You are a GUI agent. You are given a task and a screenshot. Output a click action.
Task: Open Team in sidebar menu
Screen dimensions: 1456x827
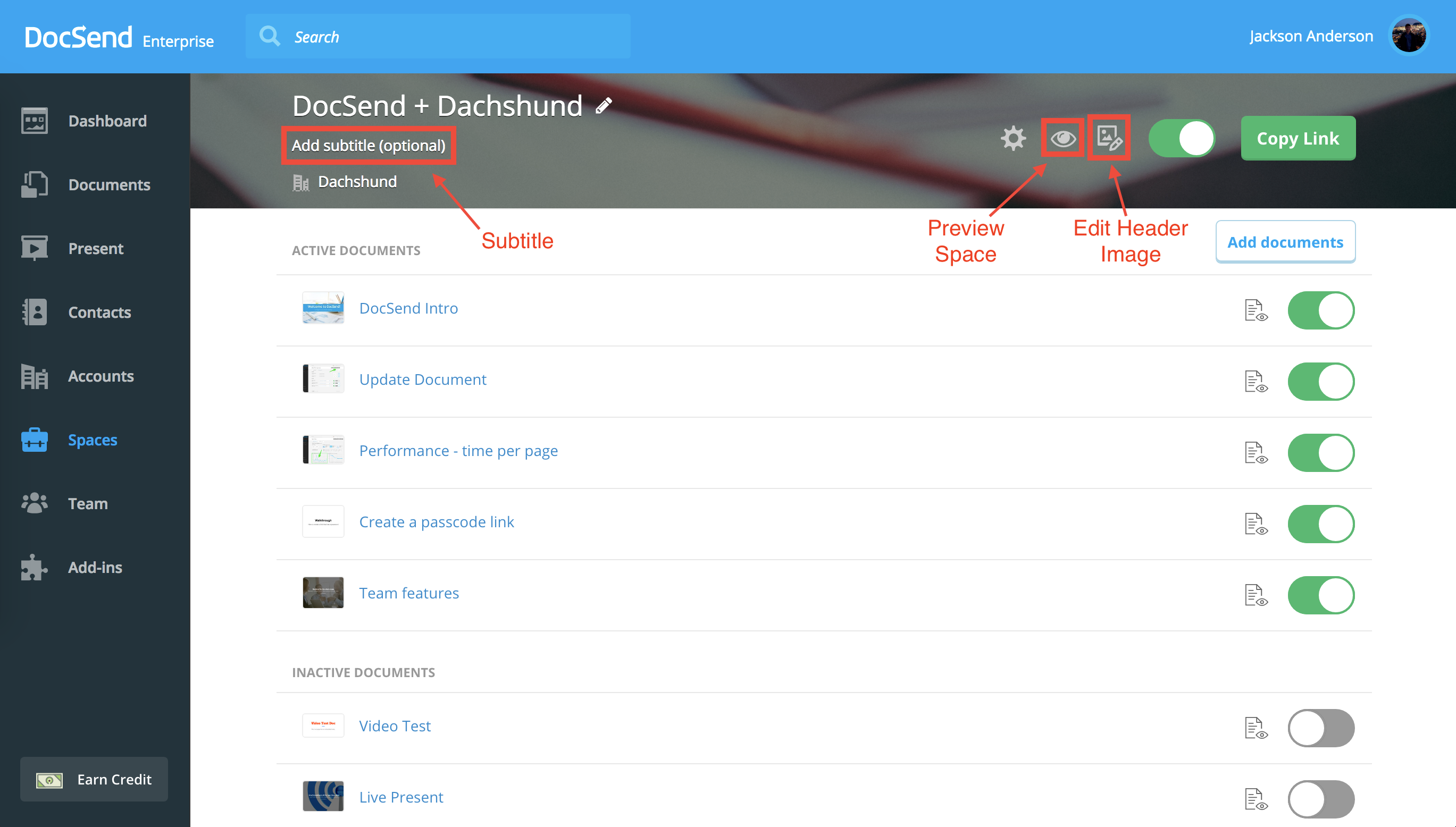88,503
